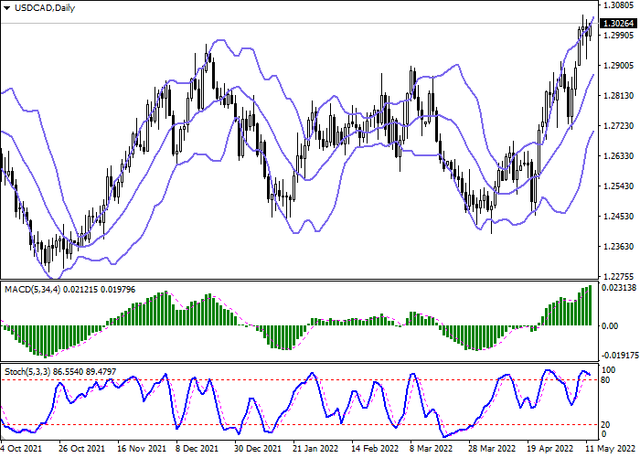Click the current price tag 1.30264
Screen dimensions: 640x457
[x=619, y=23]
